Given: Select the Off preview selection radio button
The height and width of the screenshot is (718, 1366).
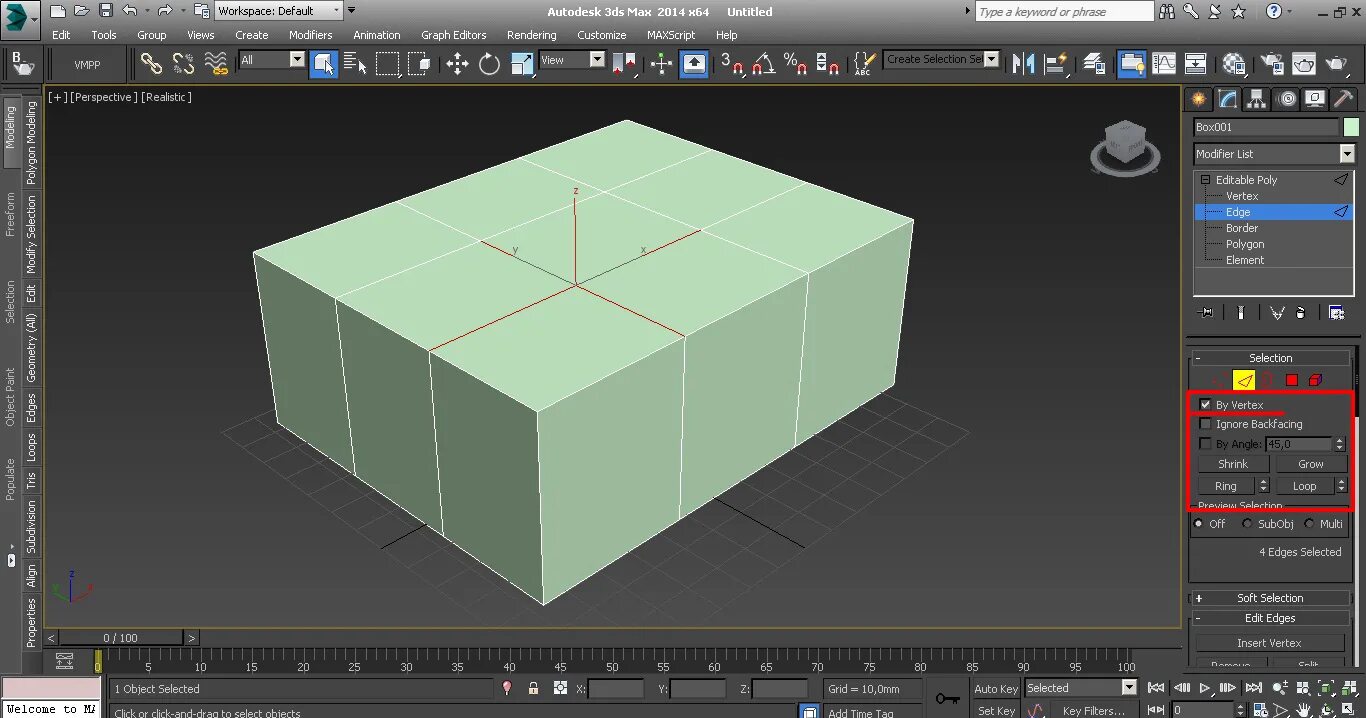Looking at the screenshot, I should point(1199,524).
